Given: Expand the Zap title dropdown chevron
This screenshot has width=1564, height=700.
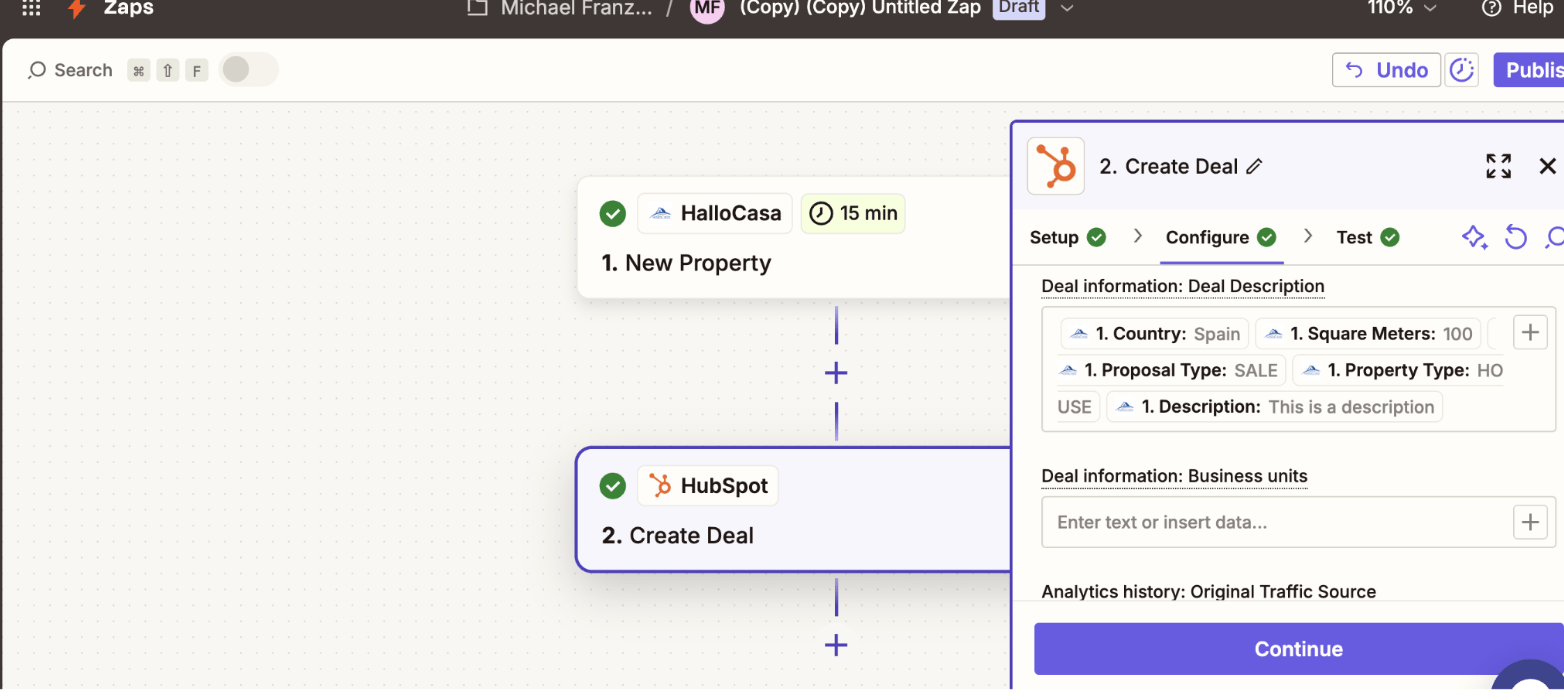Looking at the screenshot, I should point(1067,8).
